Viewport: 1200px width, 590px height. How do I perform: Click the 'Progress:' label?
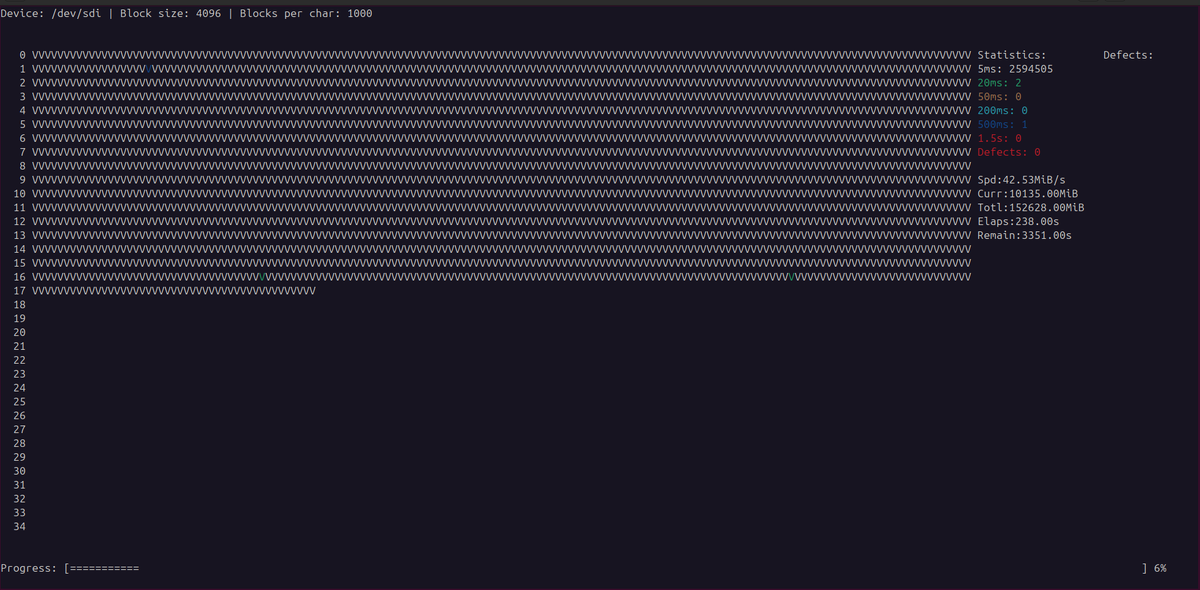[28, 568]
